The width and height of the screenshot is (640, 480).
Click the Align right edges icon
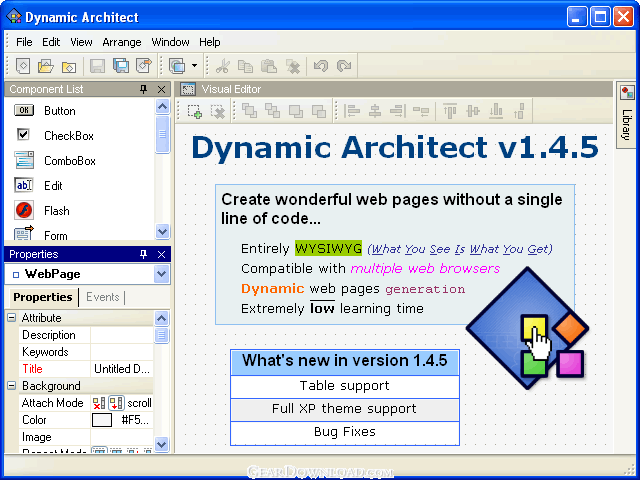[x=398, y=111]
